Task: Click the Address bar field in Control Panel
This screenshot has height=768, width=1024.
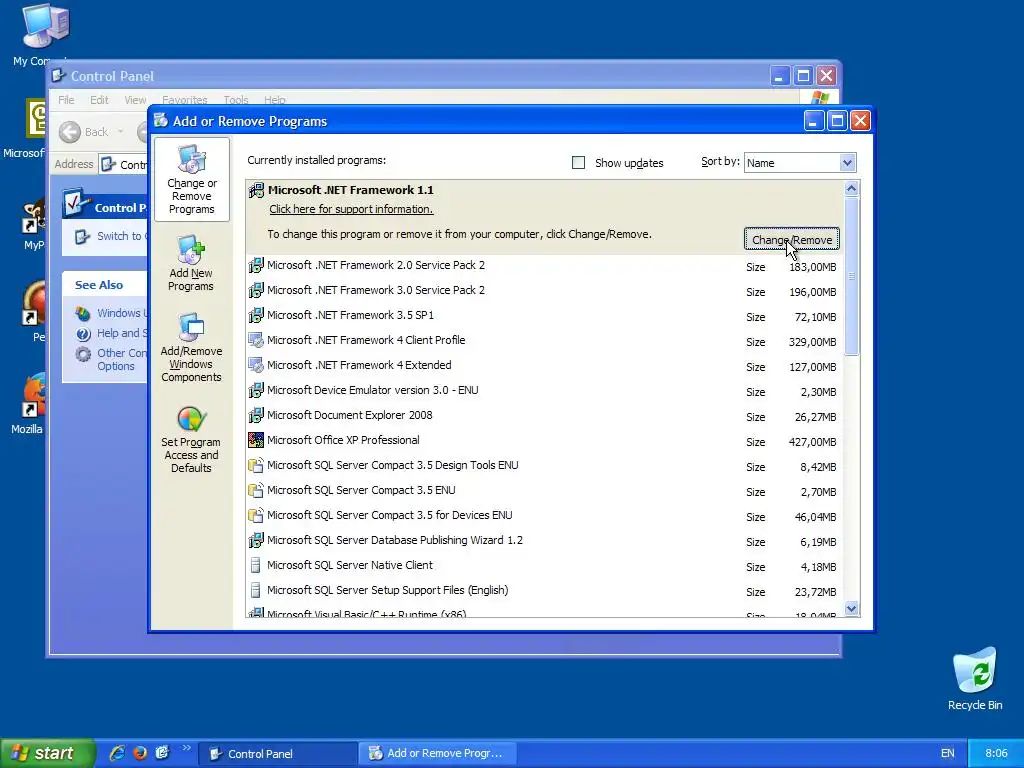Action: tap(124, 165)
